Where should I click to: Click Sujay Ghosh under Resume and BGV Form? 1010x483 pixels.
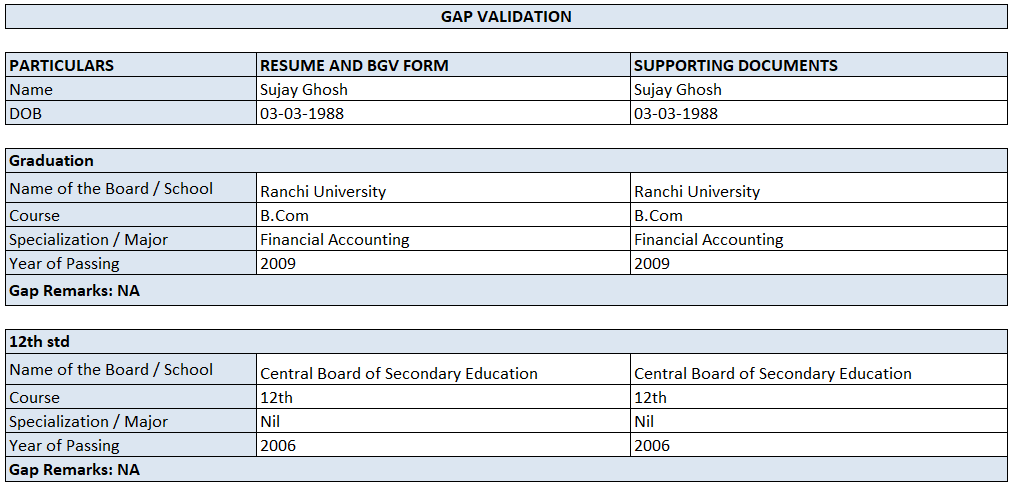tap(304, 90)
